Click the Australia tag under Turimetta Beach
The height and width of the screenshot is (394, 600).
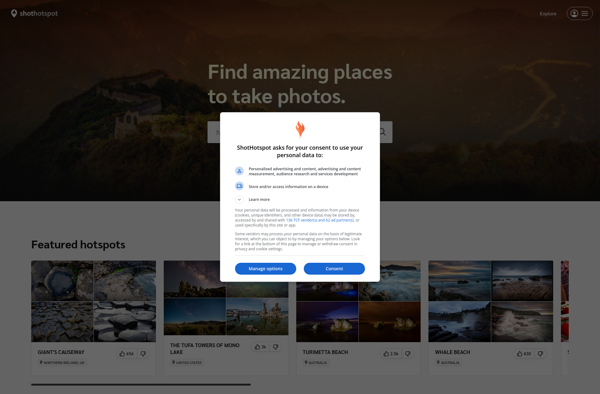pos(316,362)
